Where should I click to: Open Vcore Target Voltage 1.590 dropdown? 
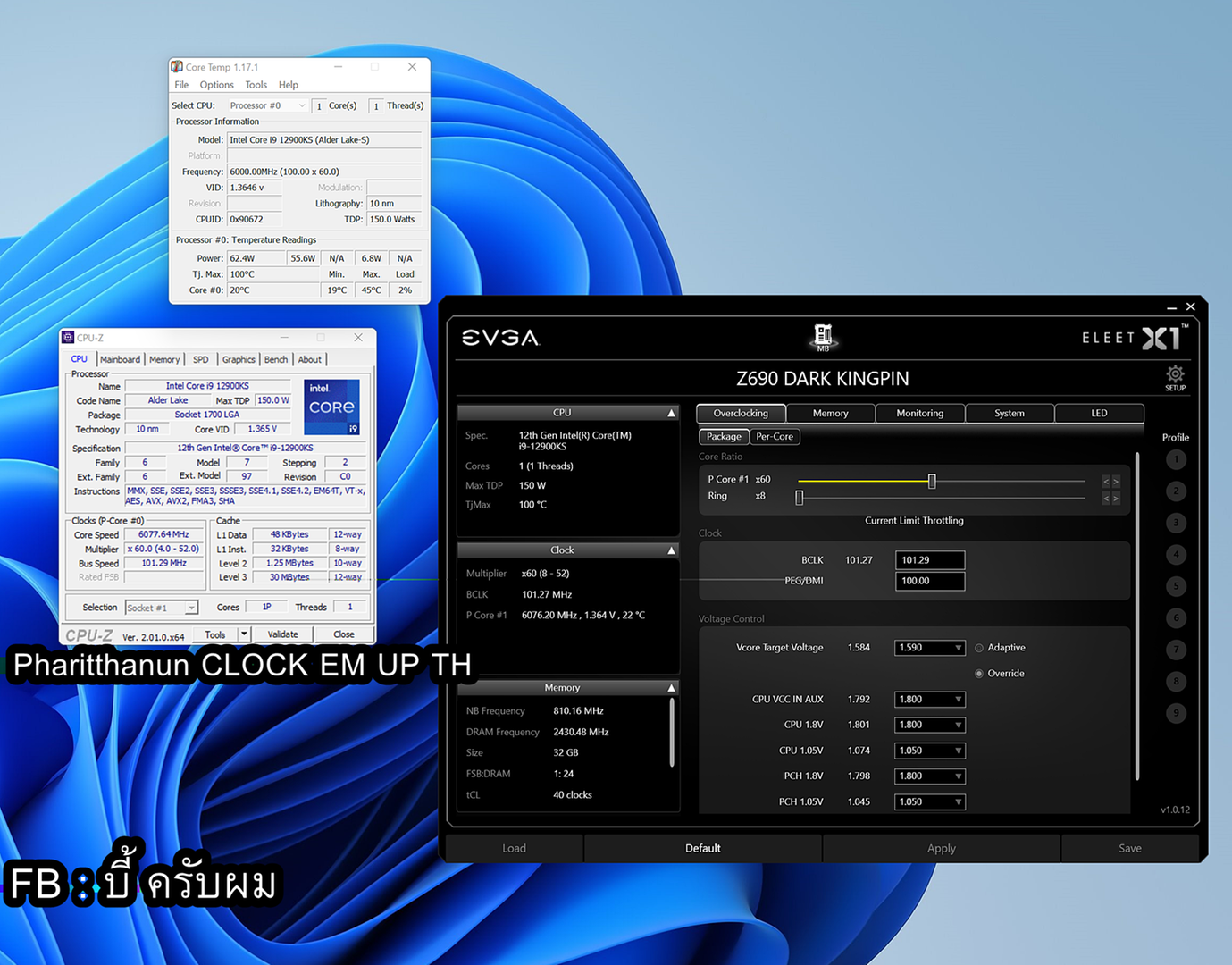tap(958, 648)
